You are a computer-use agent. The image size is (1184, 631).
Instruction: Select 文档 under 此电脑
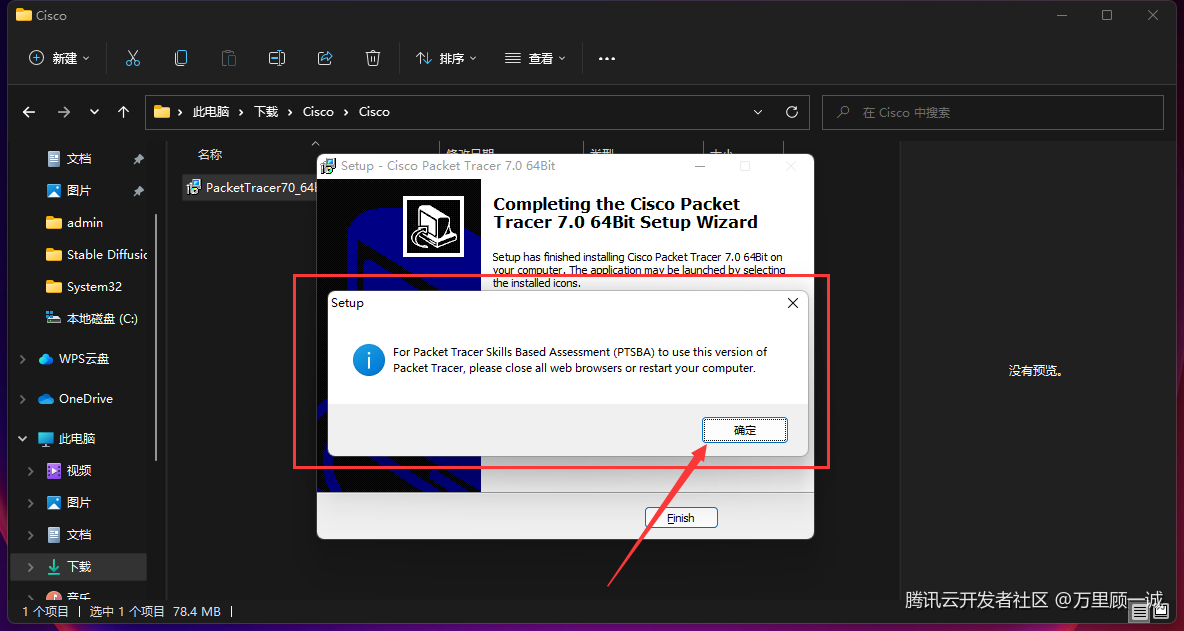coord(79,534)
